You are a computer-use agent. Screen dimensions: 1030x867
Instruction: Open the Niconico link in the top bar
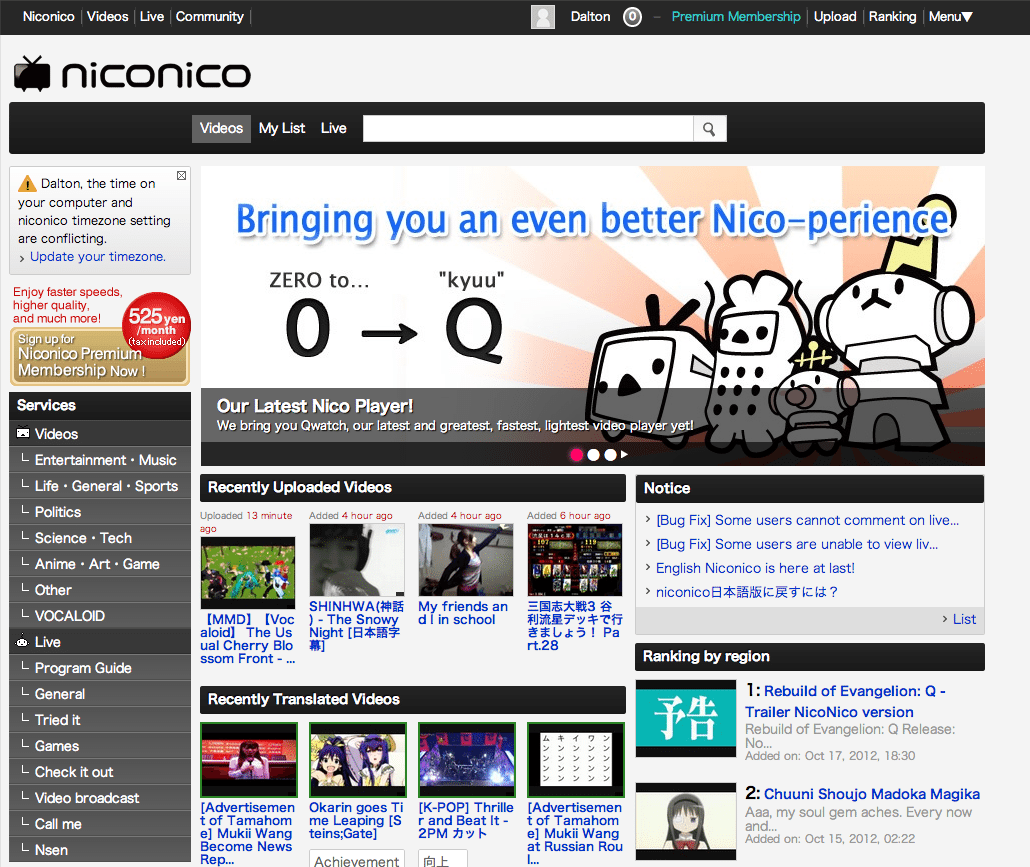point(49,17)
